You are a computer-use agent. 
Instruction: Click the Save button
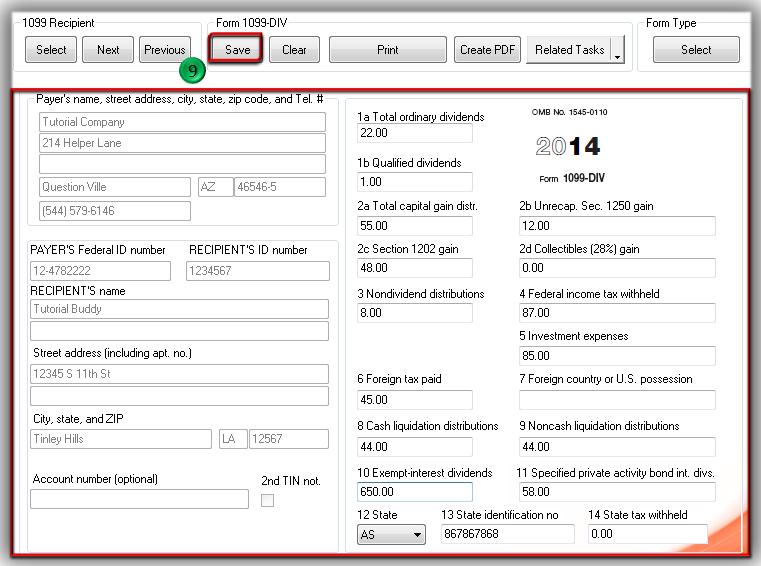tap(237, 49)
